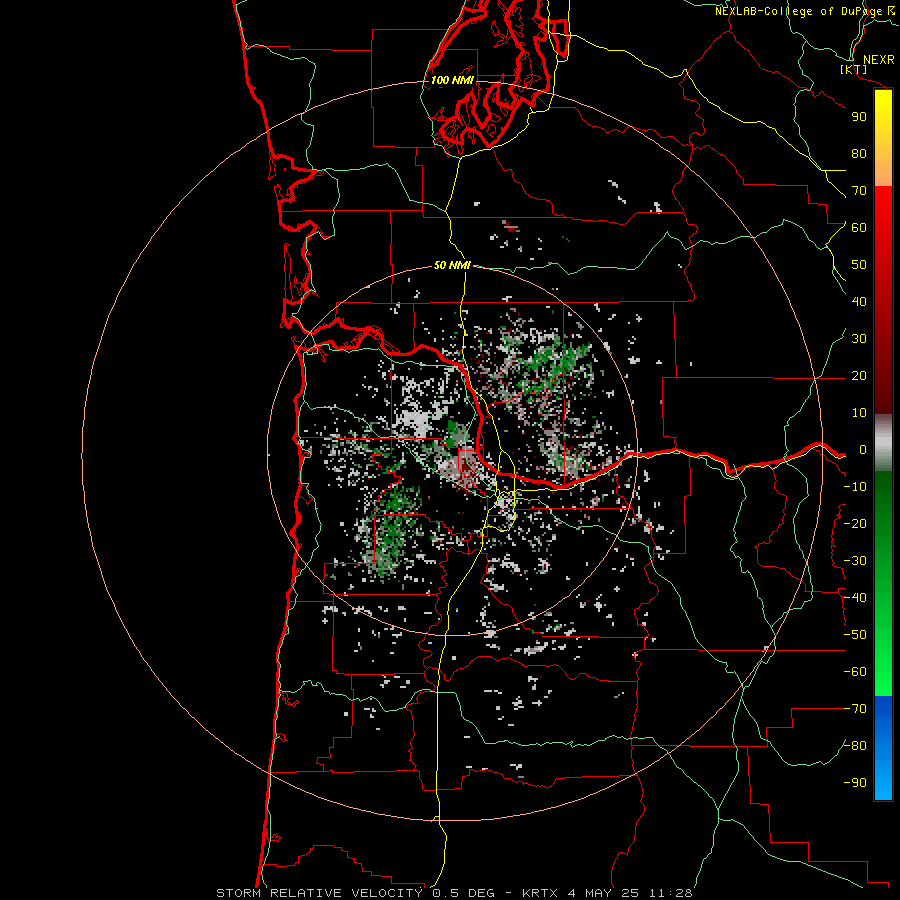
Task: Click the "50 NMI" range ring label
Action: [452, 265]
